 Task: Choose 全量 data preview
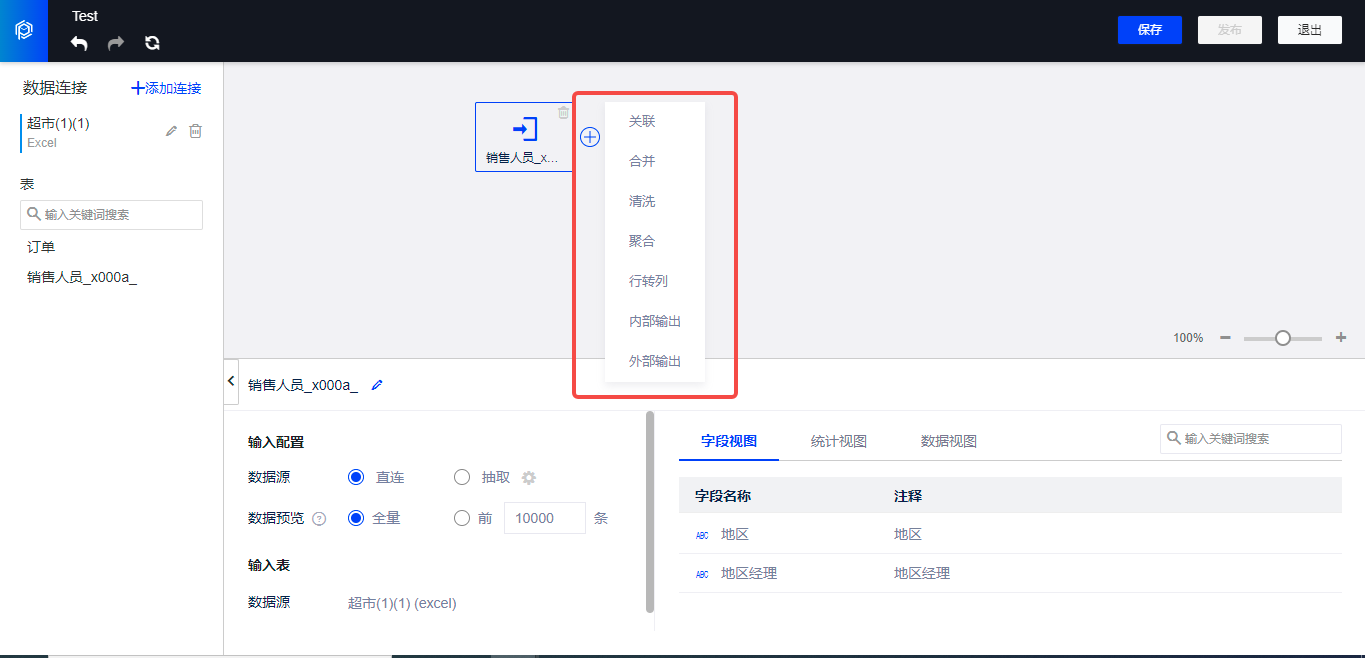(x=356, y=518)
